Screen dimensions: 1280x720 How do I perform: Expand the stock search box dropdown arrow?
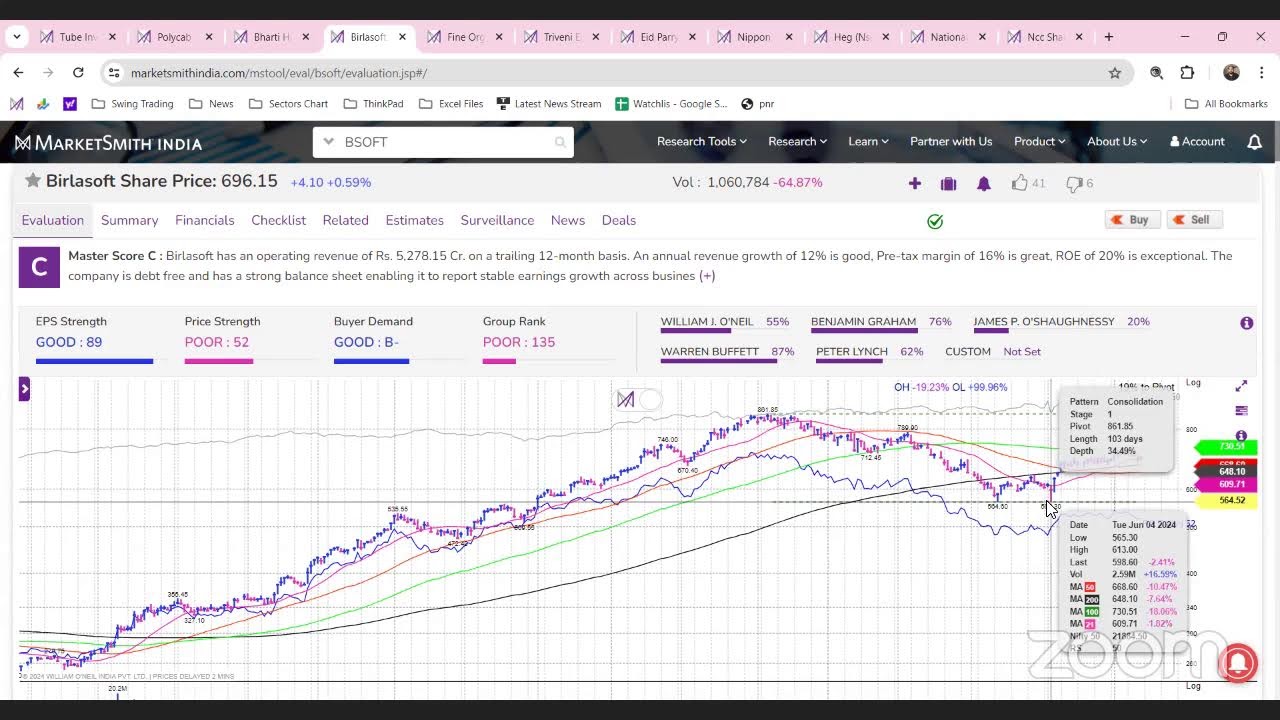[x=328, y=142]
